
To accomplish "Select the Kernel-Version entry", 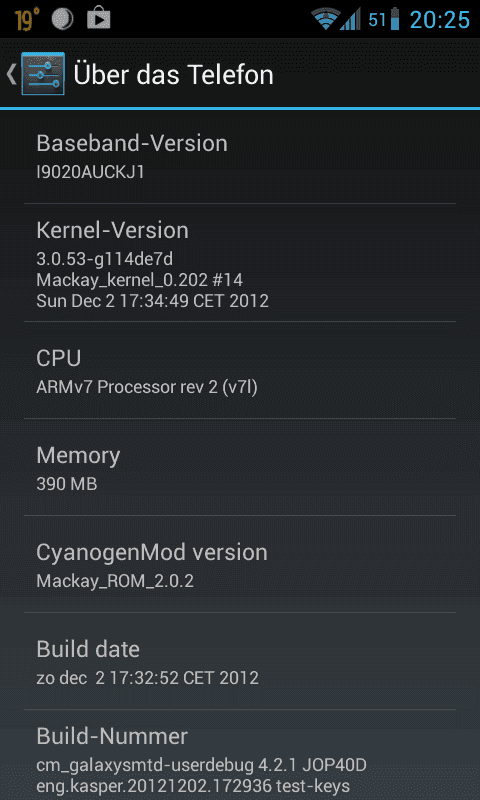I will [x=240, y=262].
